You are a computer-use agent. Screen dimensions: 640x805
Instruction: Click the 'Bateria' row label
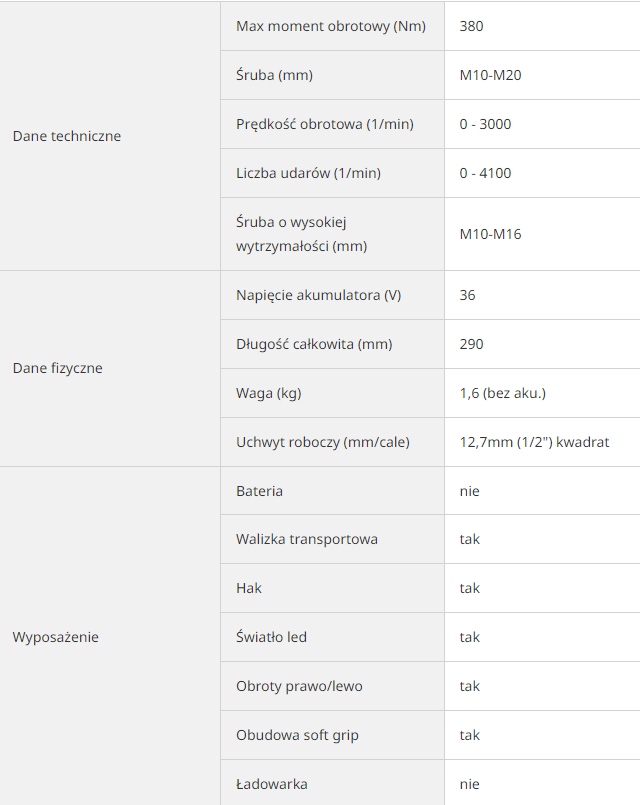(260, 491)
